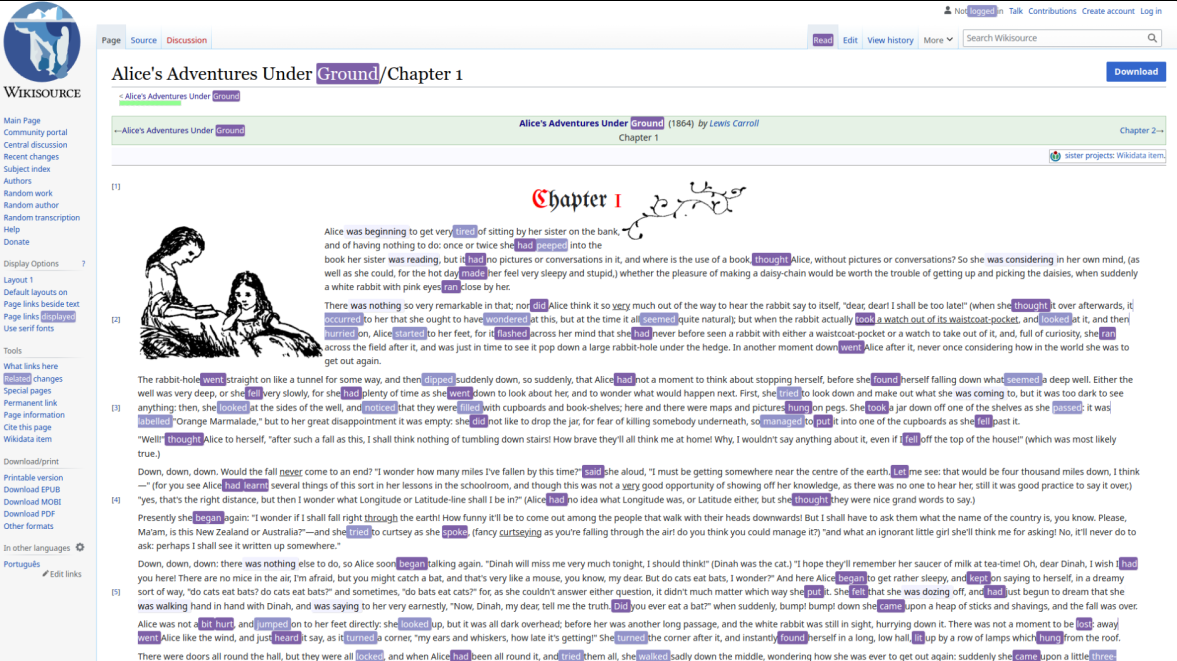Viewport: 1177px width, 661px height.
Task: Click the sister projects icon
Action: [1055, 156]
